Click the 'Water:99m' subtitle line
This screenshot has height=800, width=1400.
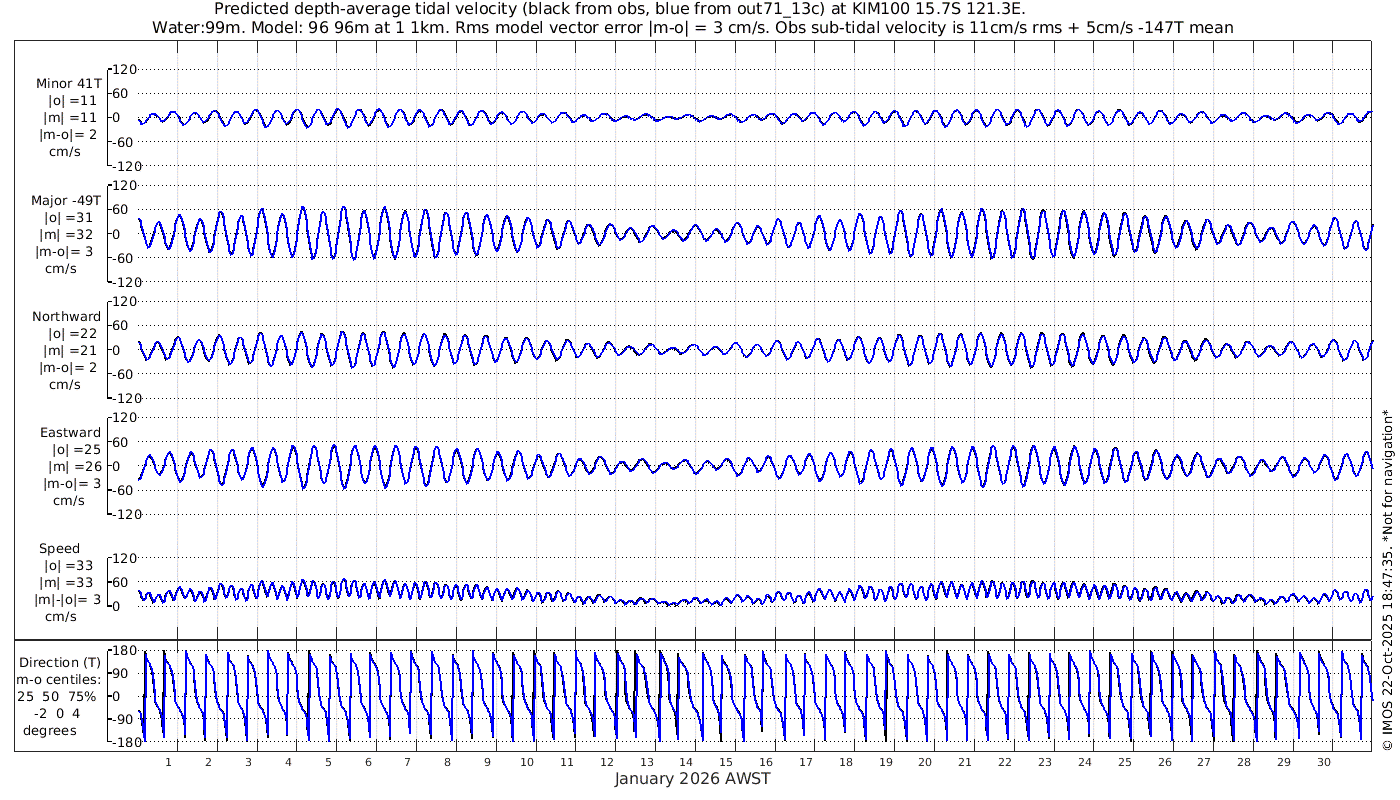point(692,27)
